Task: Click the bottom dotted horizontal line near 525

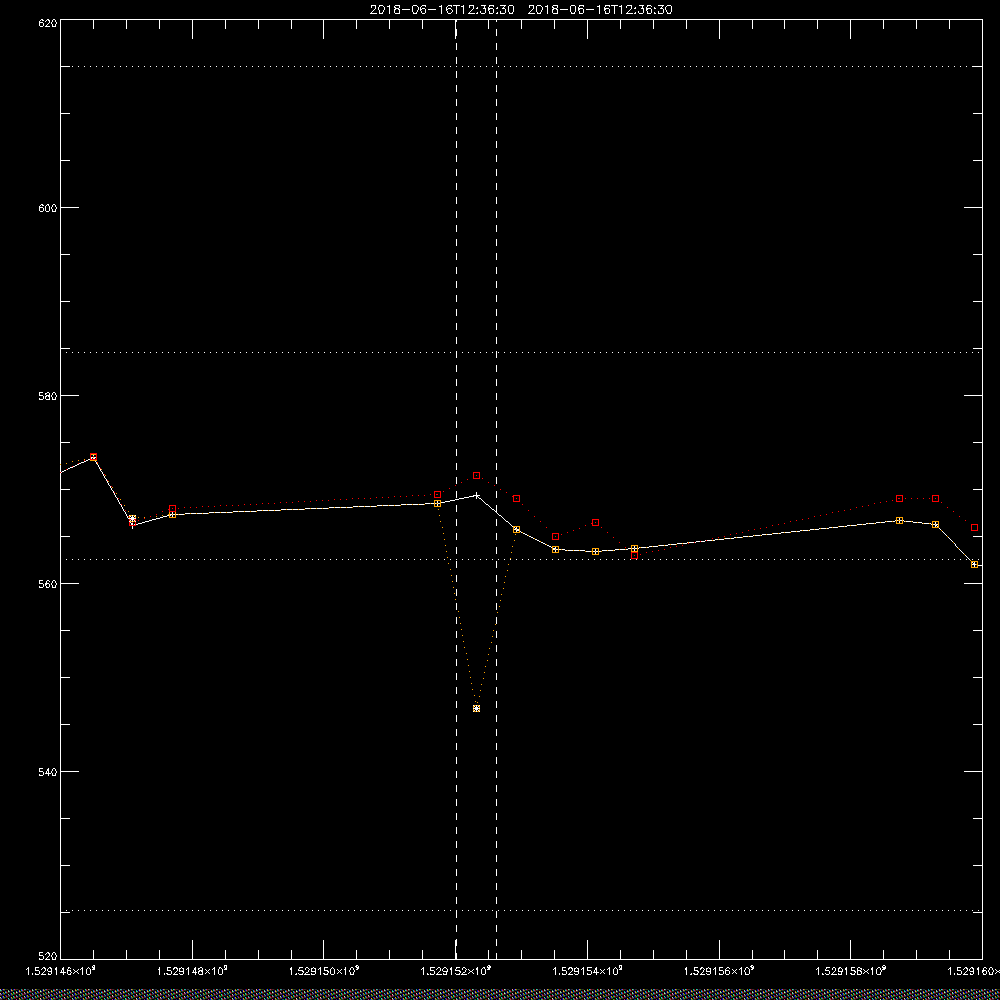Action: click(x=521, y=911)
